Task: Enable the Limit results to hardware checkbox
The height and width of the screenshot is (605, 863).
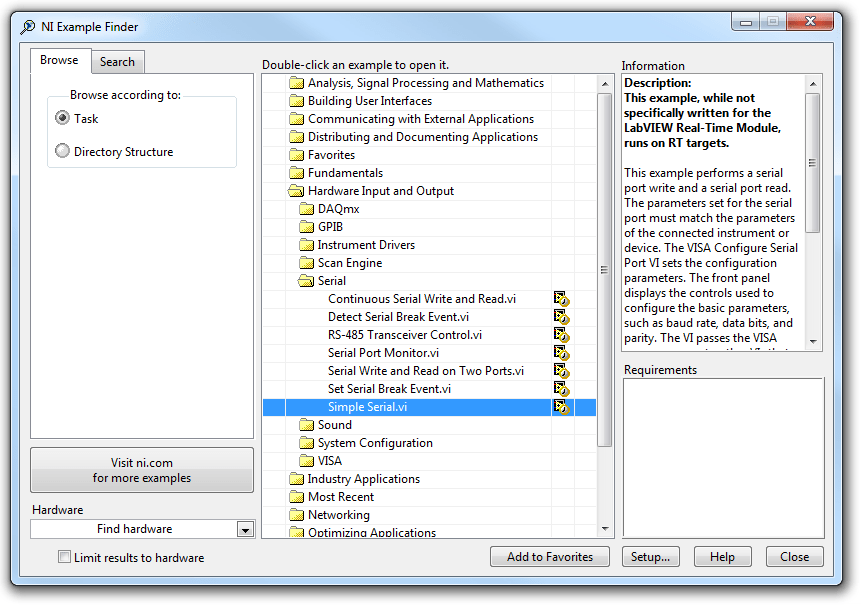Action: click(x=64, y=556)
